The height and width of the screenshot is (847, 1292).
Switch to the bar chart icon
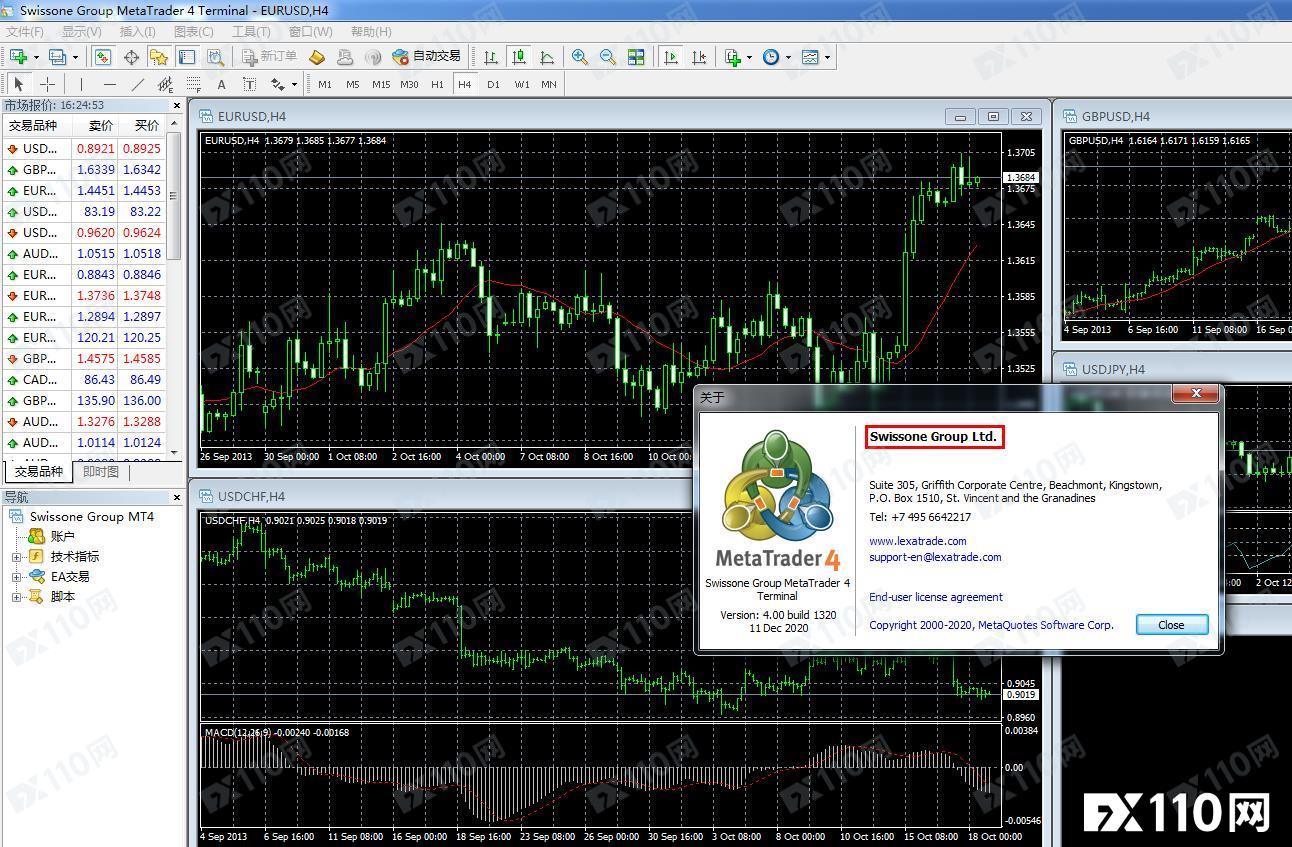(491, 57)
